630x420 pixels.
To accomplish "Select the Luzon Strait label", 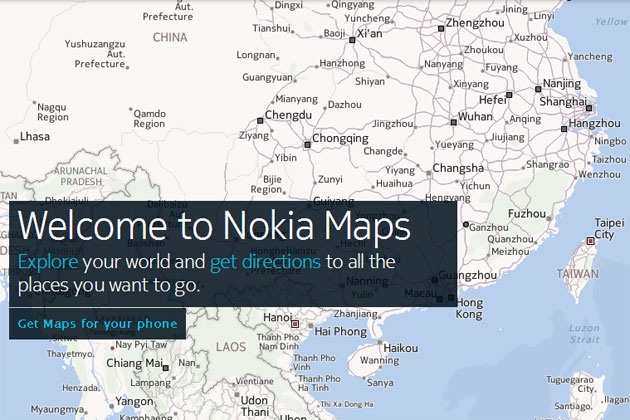I will click(584, 334).
